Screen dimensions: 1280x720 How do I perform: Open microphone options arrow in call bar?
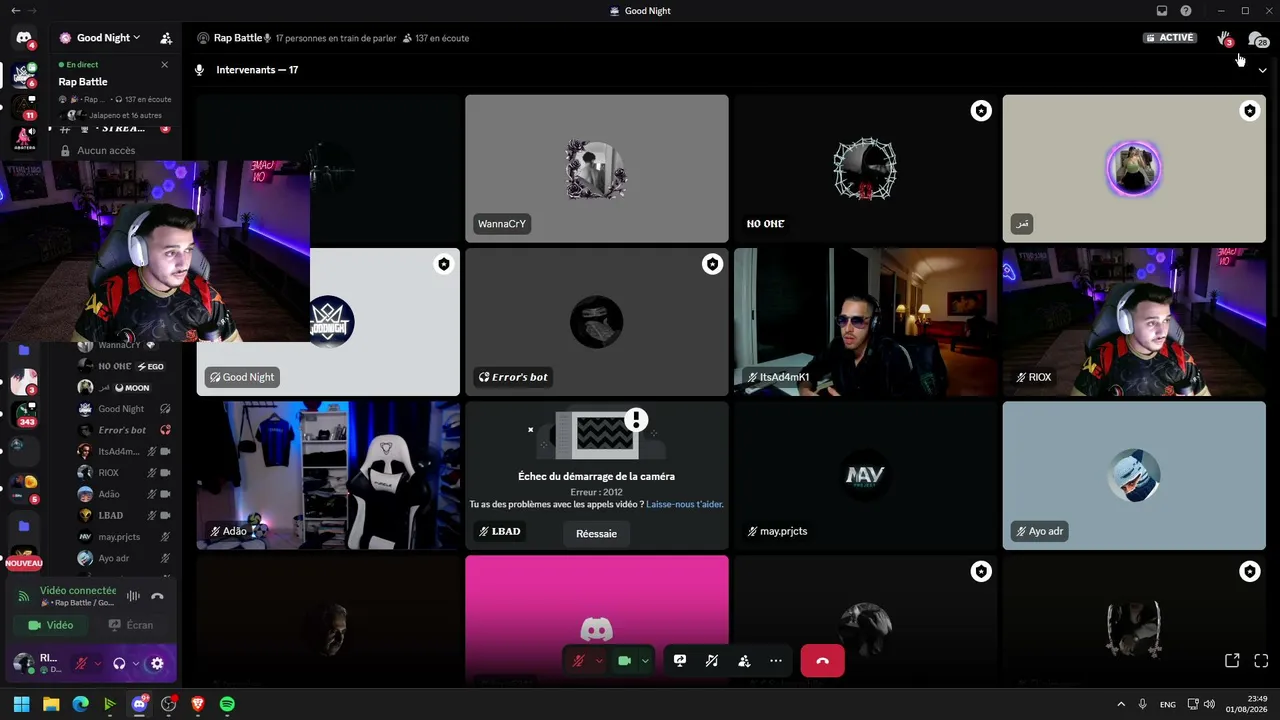coord(599,661)
